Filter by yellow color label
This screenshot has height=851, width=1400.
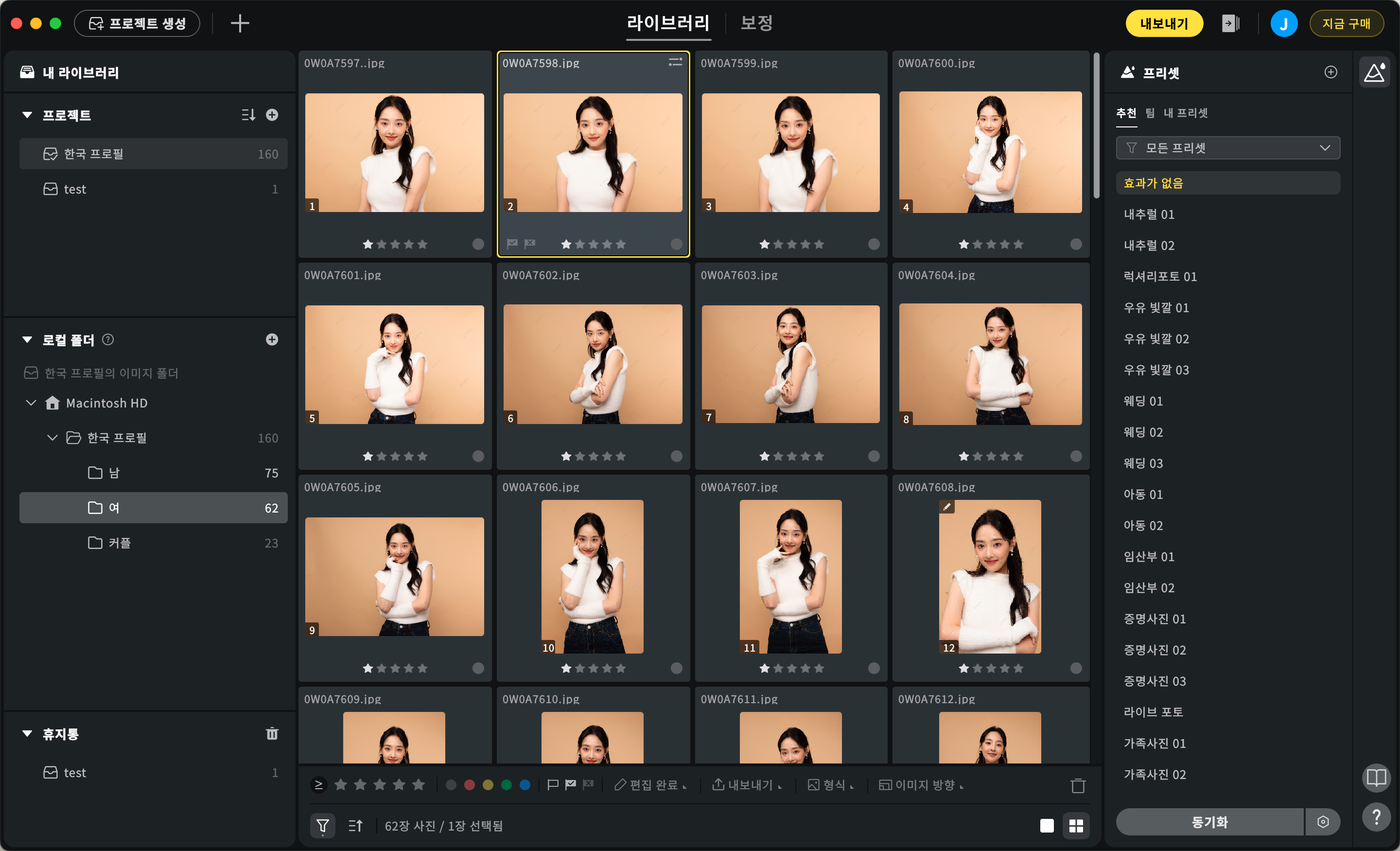(x=488, y=785)
